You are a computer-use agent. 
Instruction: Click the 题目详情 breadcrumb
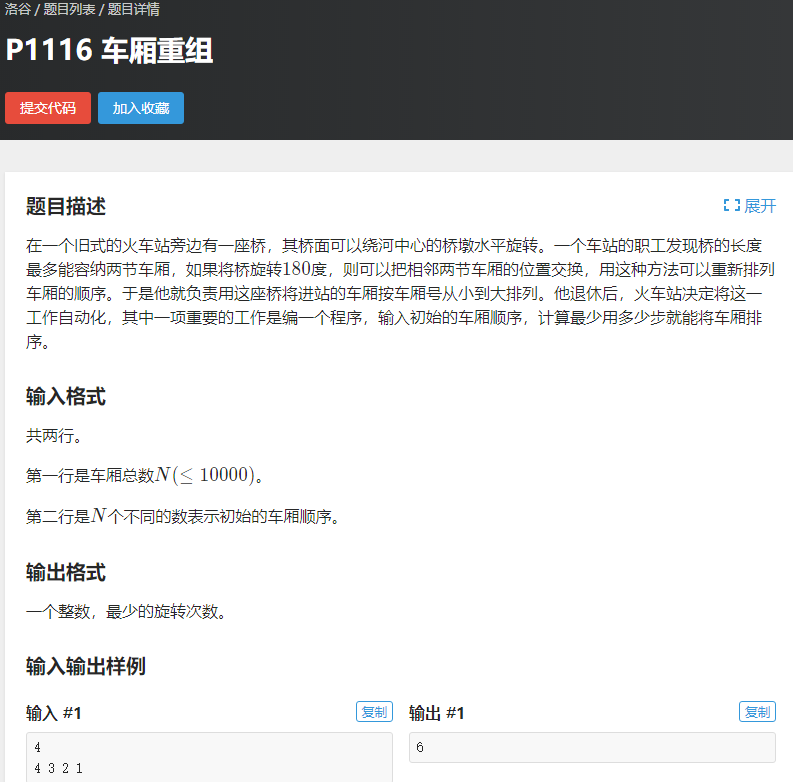tap(134, 9)
